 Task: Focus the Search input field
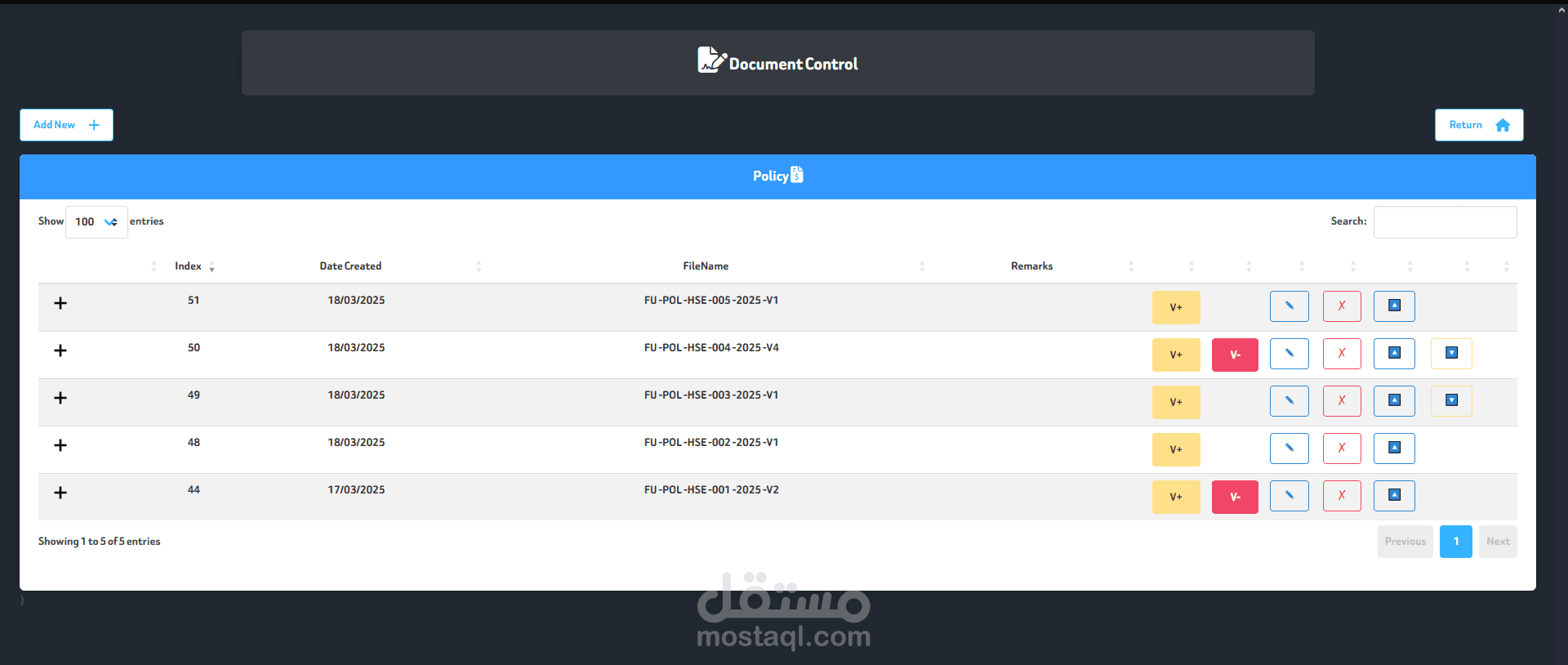(x=1445, y=222)
